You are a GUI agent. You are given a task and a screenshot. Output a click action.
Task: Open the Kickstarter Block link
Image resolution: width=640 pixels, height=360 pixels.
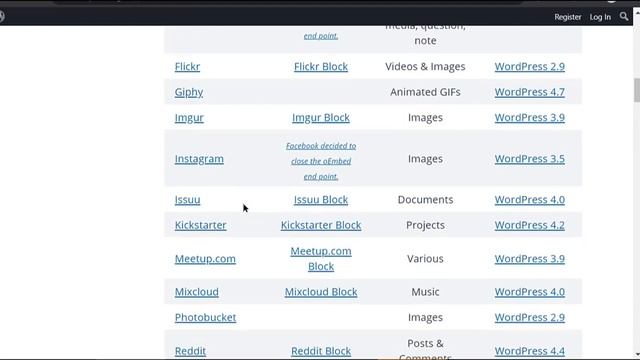pyautogui.click(x=321, y=225)
